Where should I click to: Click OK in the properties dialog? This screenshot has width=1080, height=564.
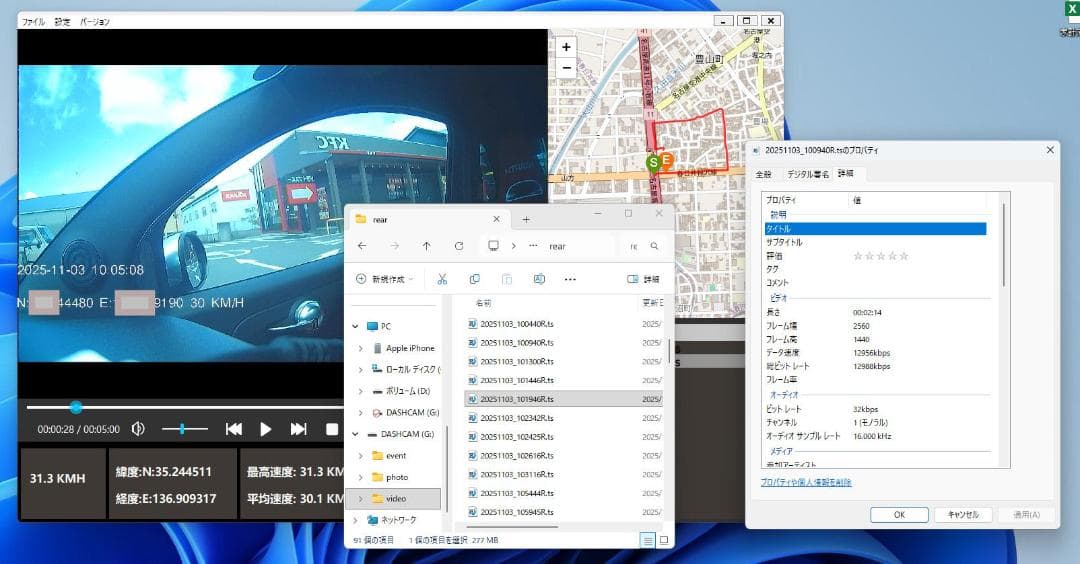point(898,515)
